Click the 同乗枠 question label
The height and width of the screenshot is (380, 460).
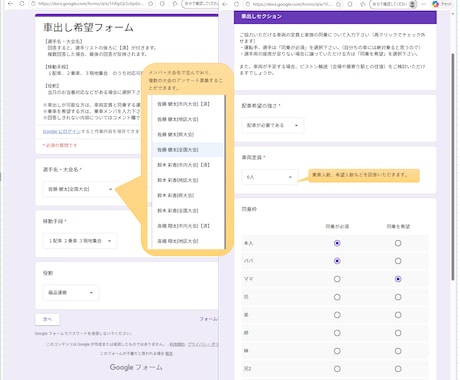[249, 209]
